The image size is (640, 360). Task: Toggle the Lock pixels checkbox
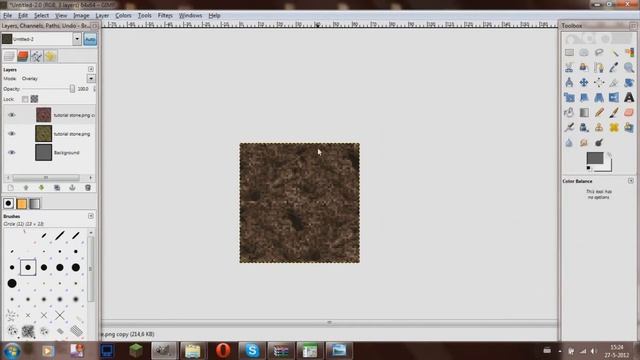pos(25,99)
